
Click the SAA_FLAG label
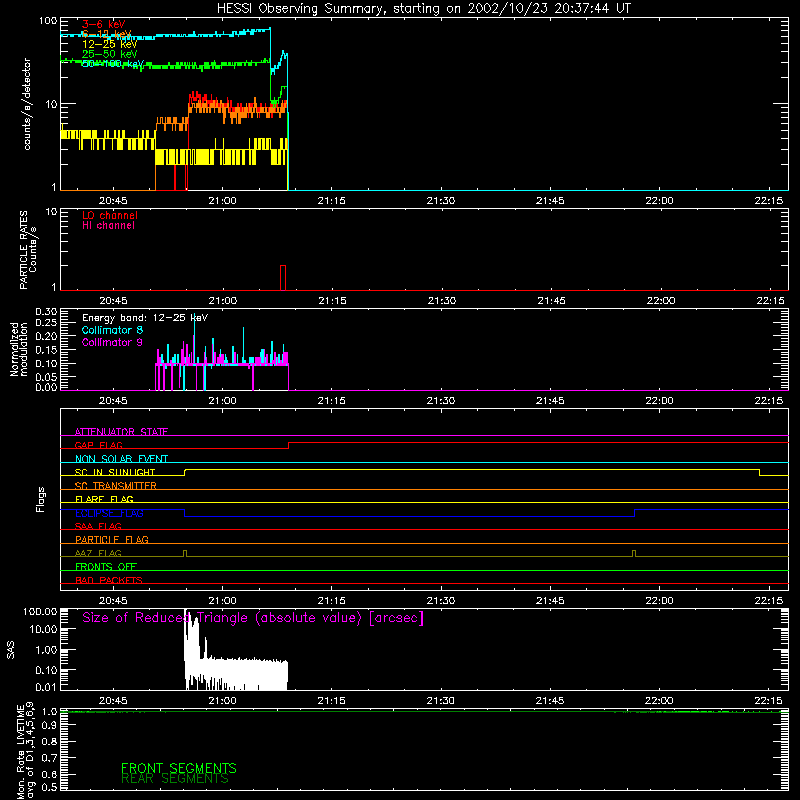click(x=98, y=526)
